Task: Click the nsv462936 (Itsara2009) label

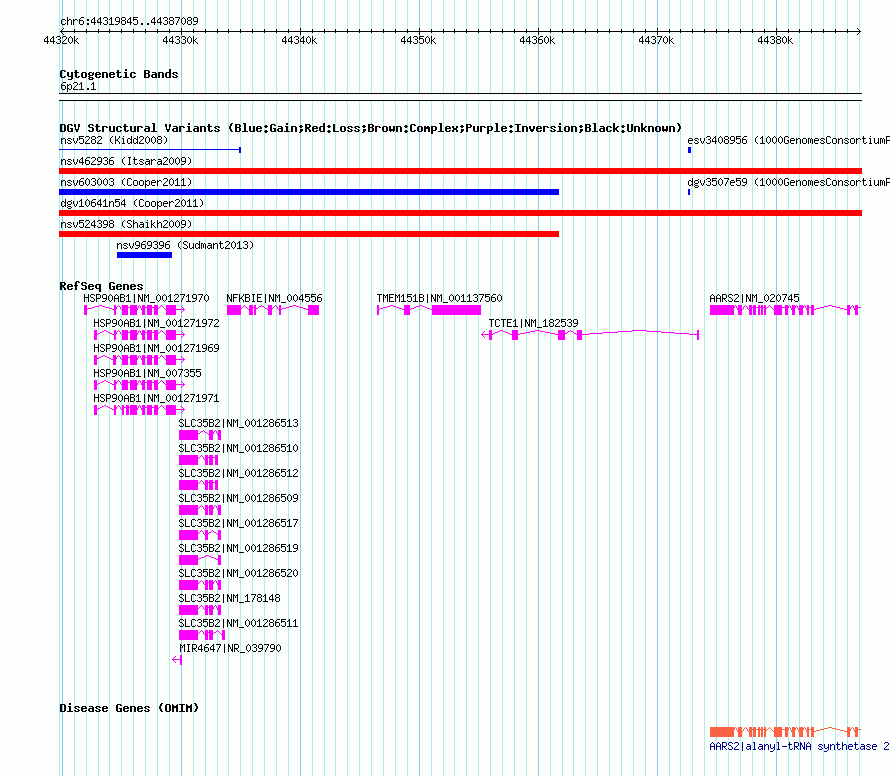Action: coord(126,161)
